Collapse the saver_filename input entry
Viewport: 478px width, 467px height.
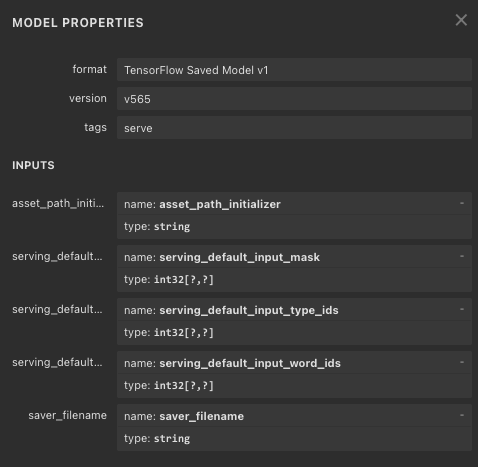coord(462,415)
